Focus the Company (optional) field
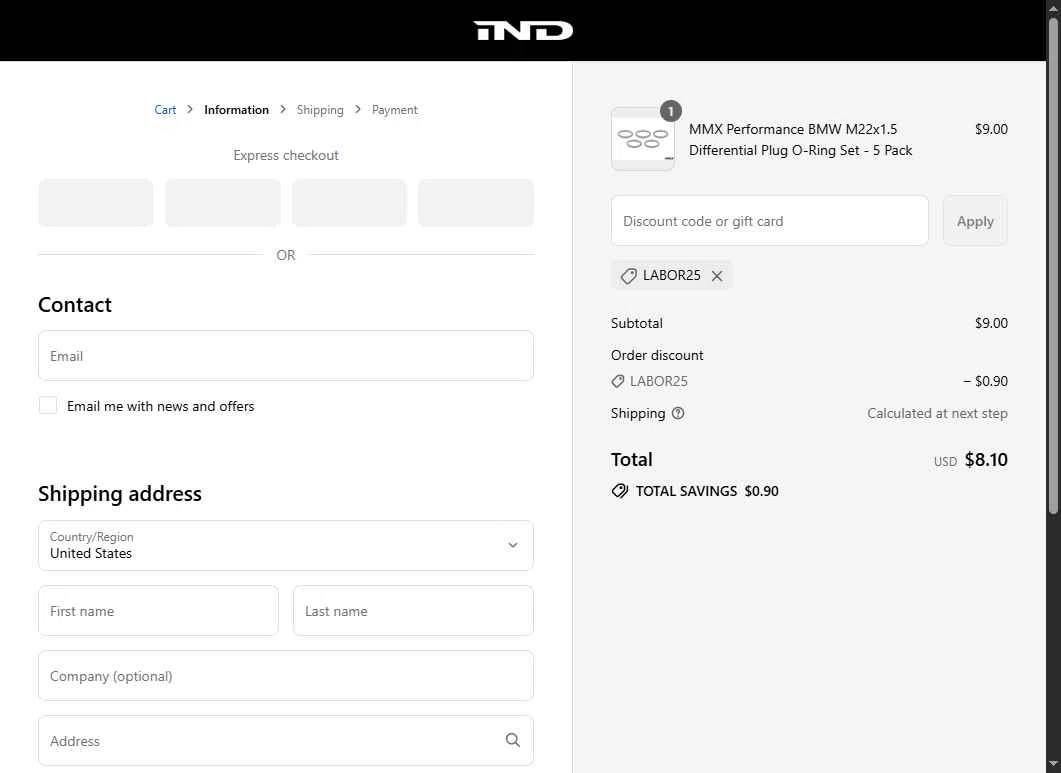Image resolution: width=1061 pixels, height=773 pixels. click(x=286, y=676)
